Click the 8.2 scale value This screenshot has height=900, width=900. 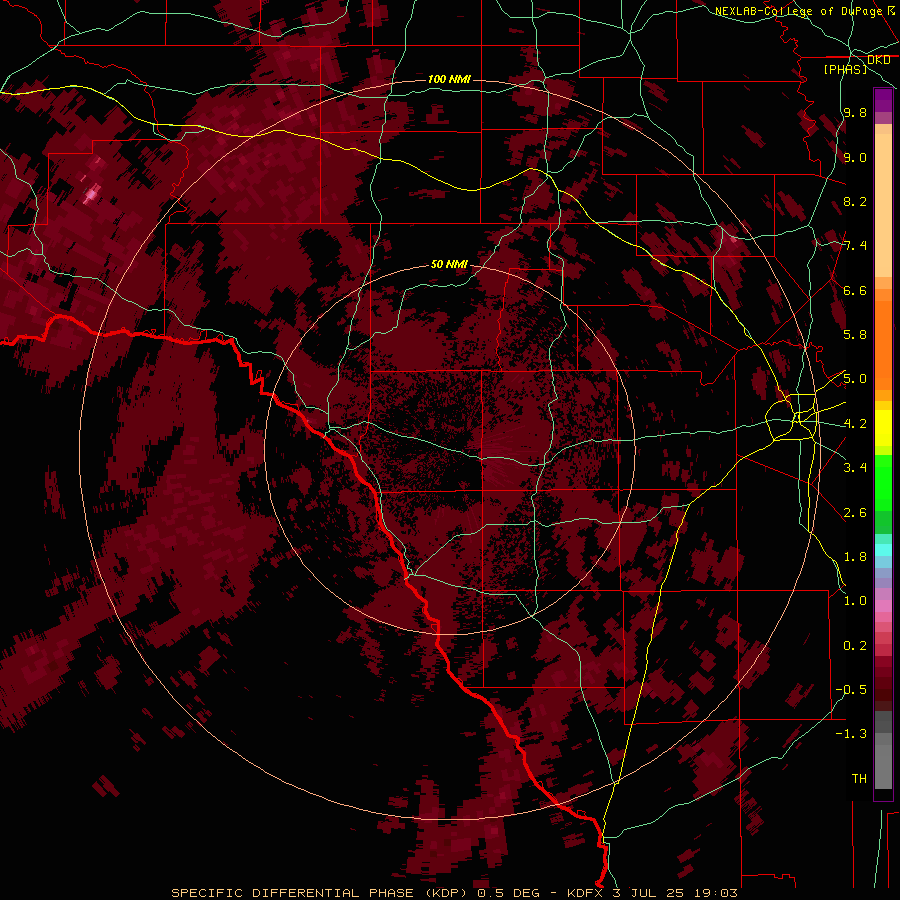pyautogui.click(x=855, y=201)
